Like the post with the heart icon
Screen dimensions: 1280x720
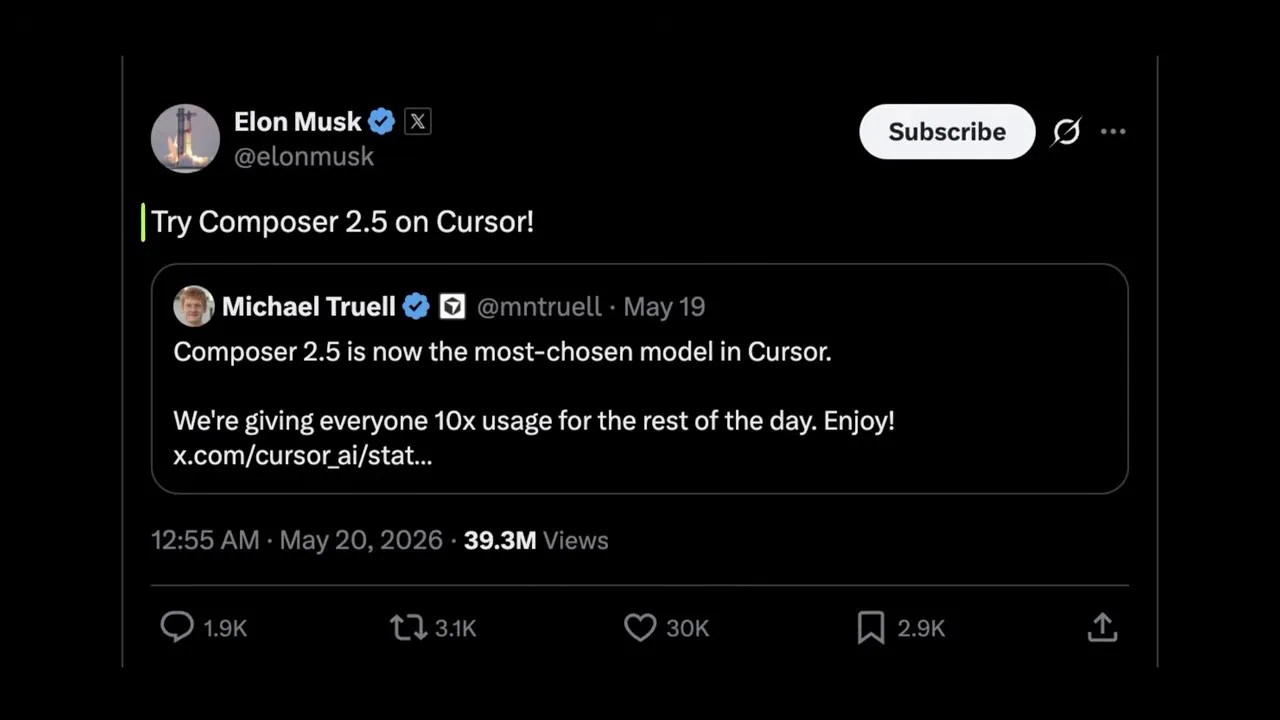[640, 627]
